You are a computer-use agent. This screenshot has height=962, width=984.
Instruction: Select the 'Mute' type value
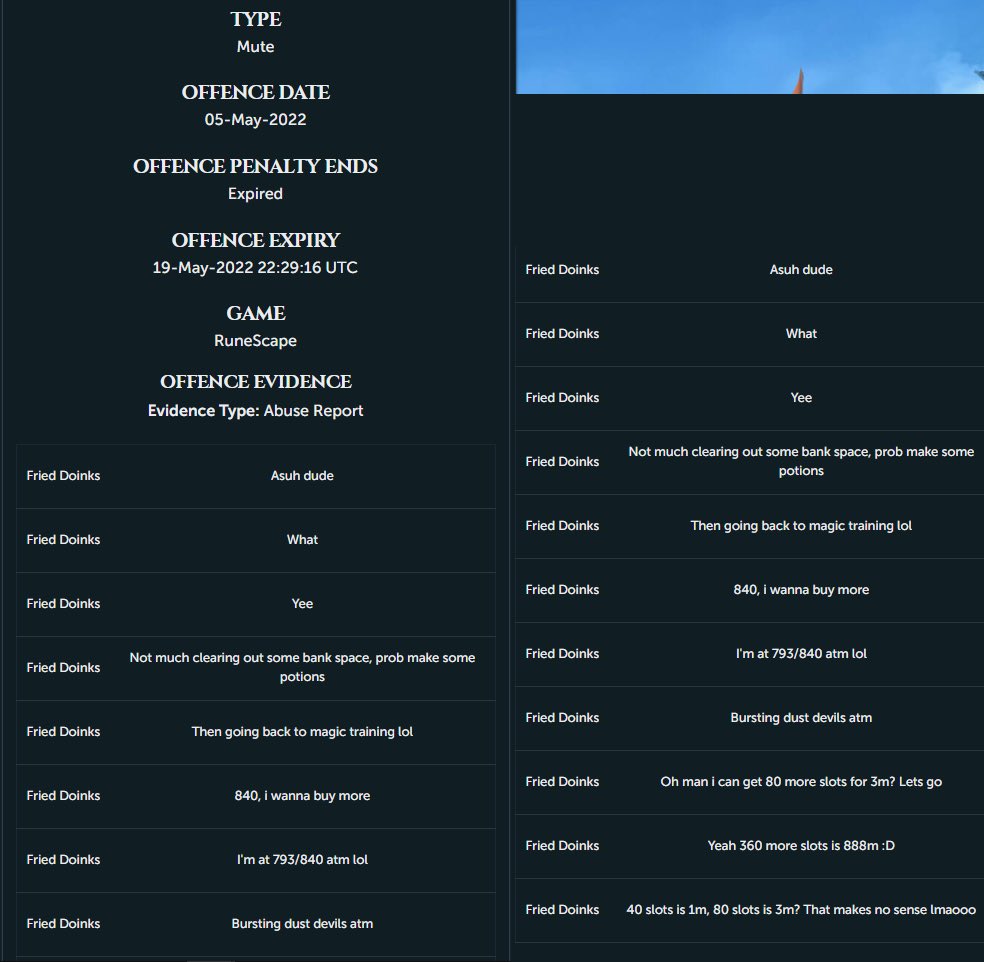[x=255, y=47]
